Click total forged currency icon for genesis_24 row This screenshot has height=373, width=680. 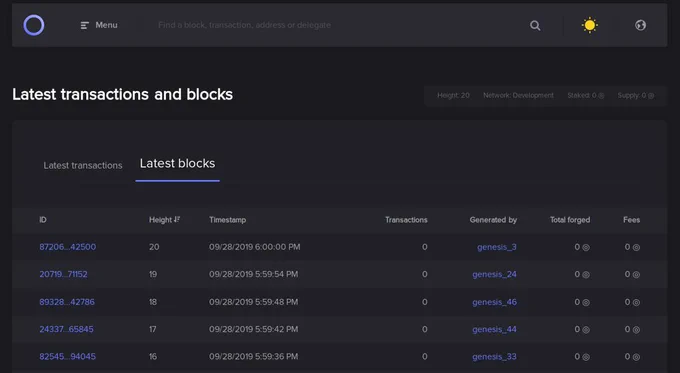tap(585, 275)
